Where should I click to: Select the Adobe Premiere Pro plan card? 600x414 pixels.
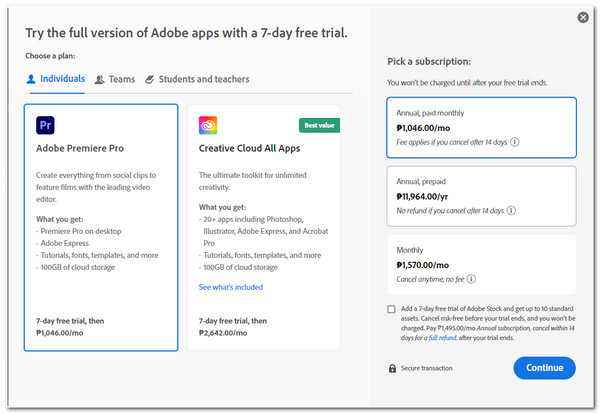click(x=101, y=227)
